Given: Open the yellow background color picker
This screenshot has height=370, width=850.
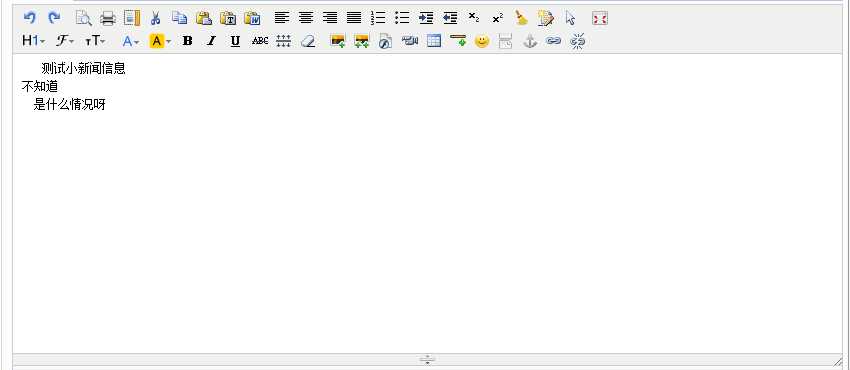Looking at the screenshot, I should click(160, 41).
